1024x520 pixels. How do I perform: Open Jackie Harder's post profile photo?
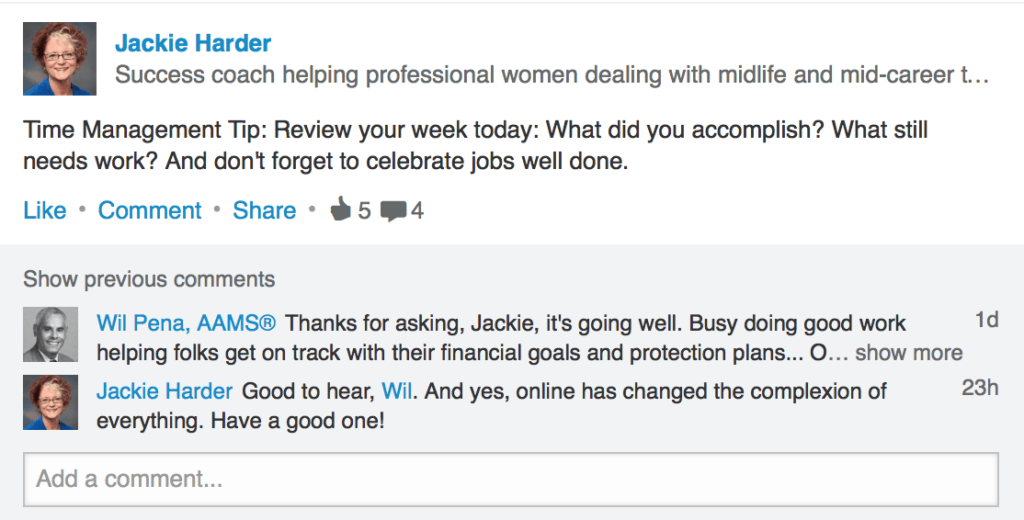59,59
